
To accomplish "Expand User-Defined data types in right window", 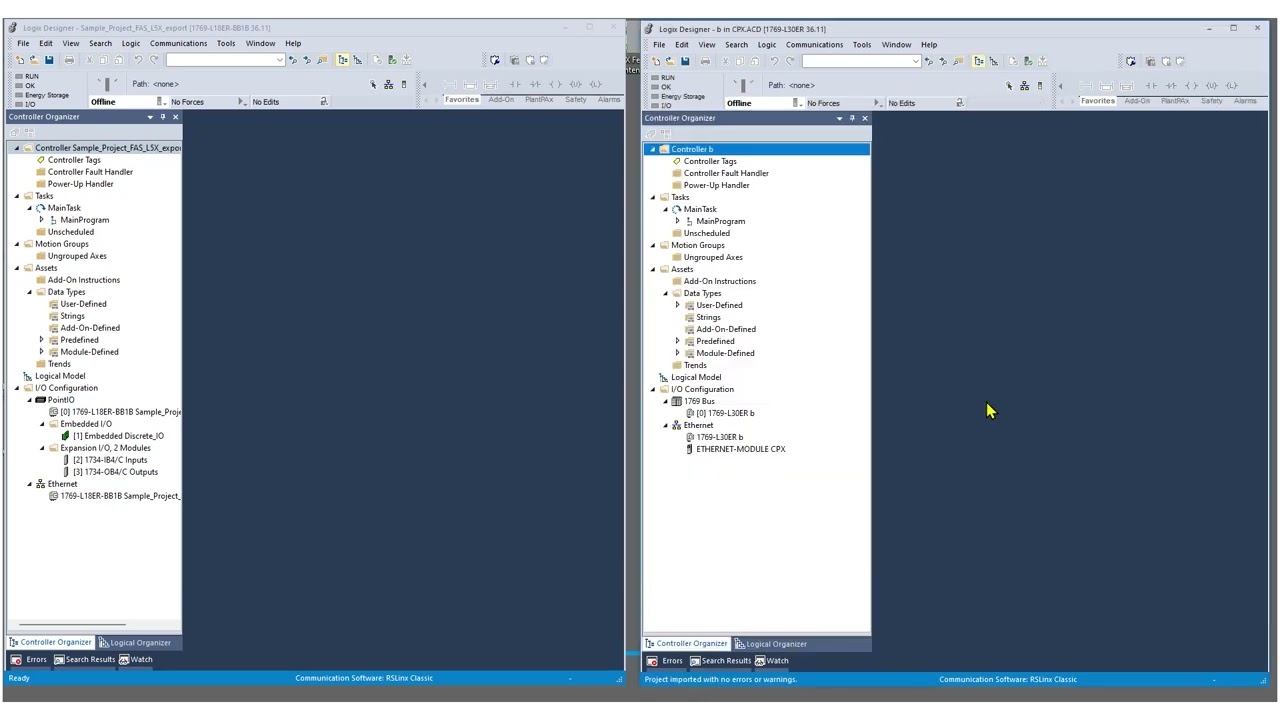I will pyautogui.click(x=677, y=305).
